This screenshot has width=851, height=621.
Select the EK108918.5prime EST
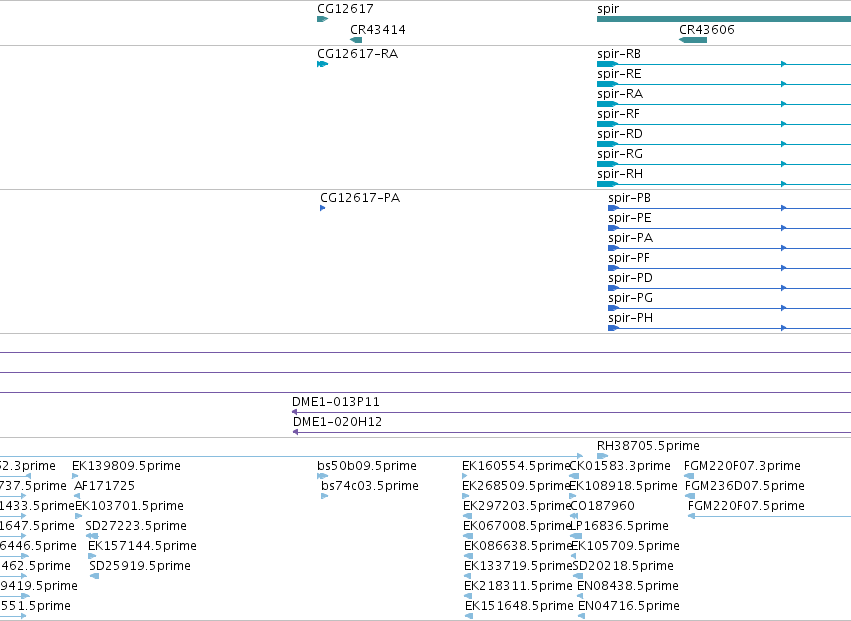click(573, 496)
